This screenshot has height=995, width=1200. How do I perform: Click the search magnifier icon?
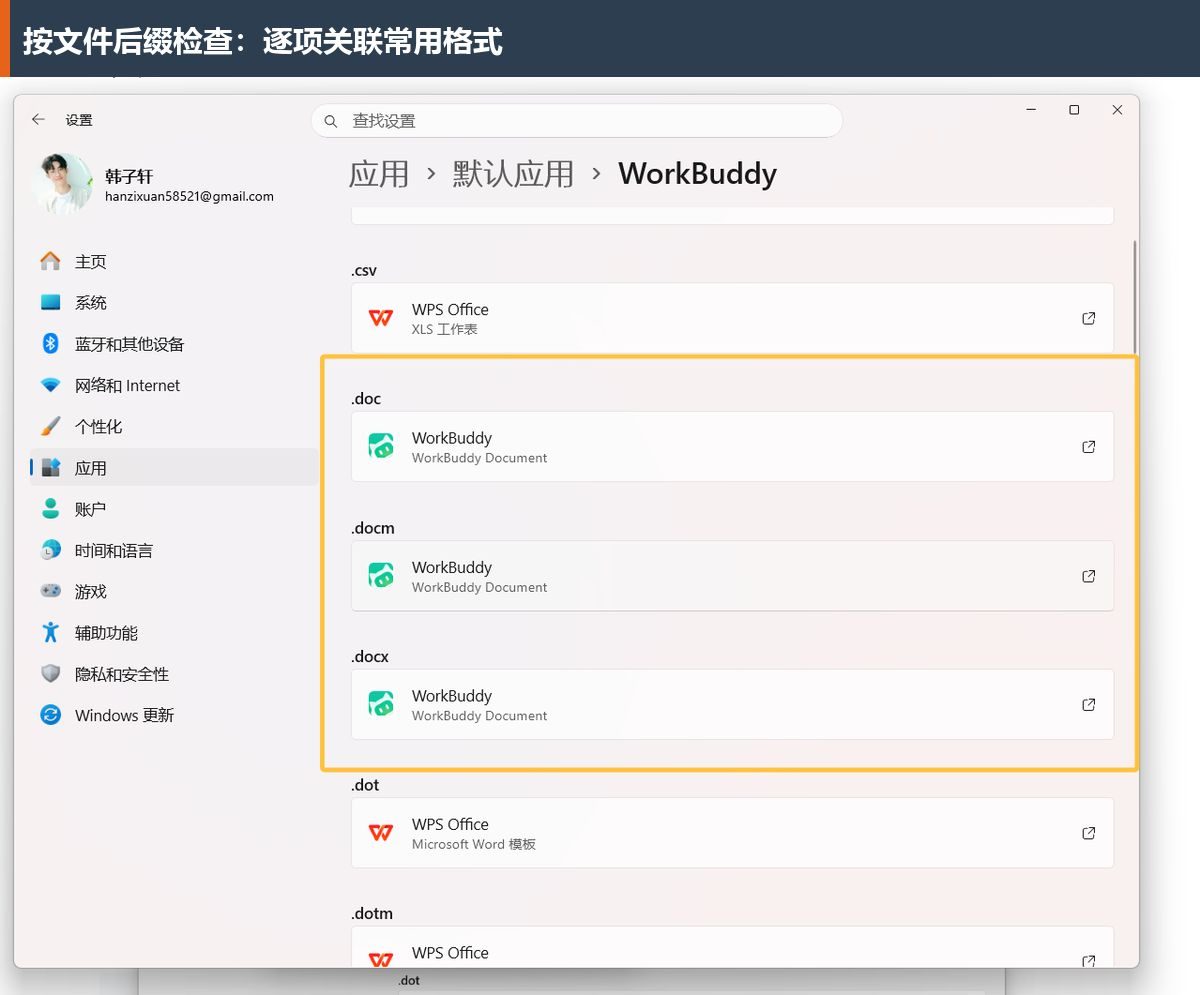(x=331, y=121)
